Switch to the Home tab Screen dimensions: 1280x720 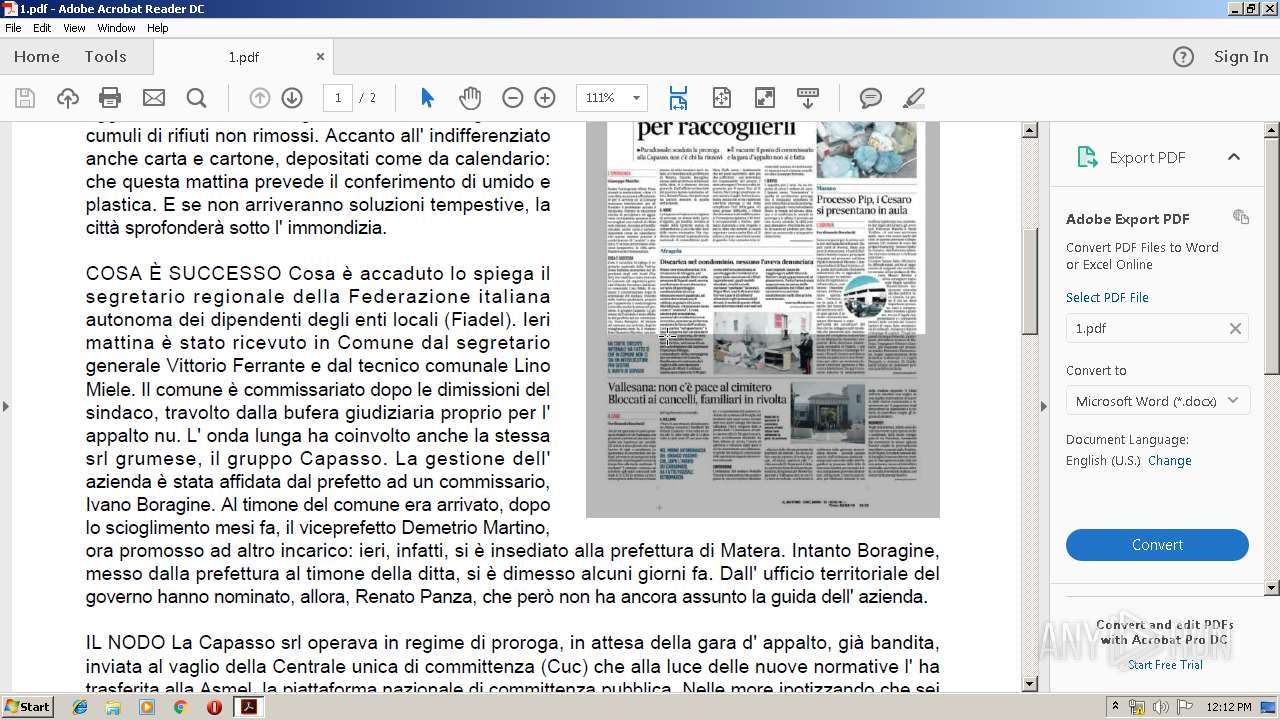click(37, 57)
